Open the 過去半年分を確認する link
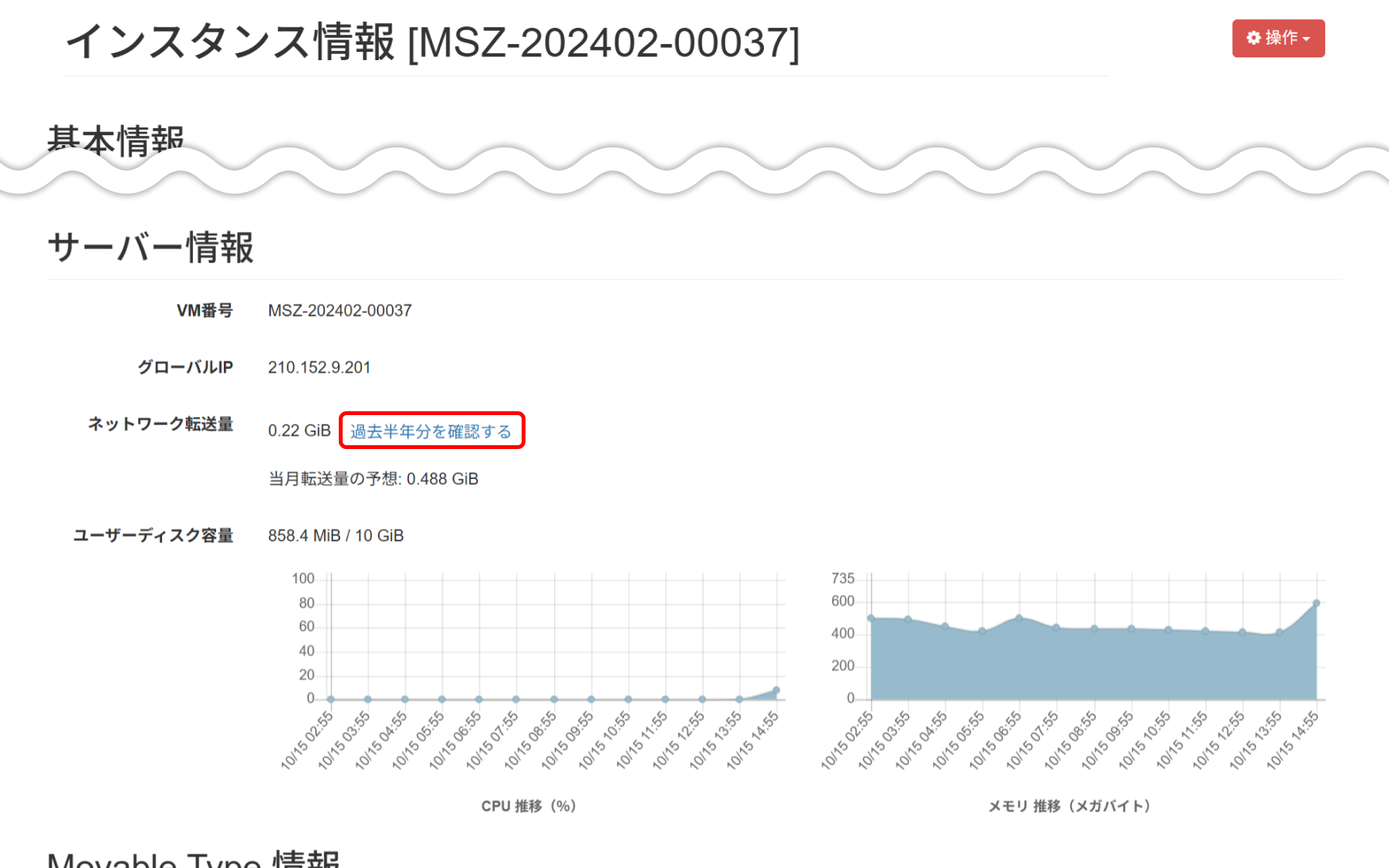1389x868 pixels. point(431,431)
